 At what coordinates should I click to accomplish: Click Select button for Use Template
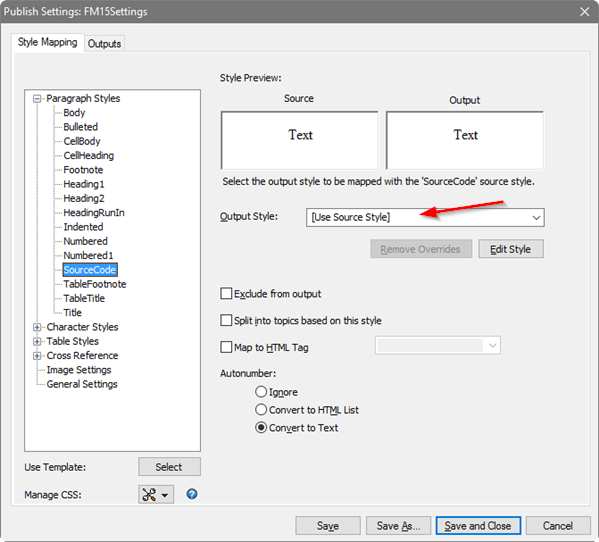(x=169, y=467)
